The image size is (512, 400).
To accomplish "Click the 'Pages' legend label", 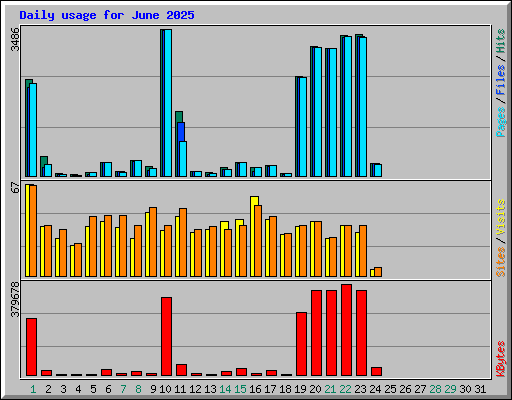I will (501, 122).
